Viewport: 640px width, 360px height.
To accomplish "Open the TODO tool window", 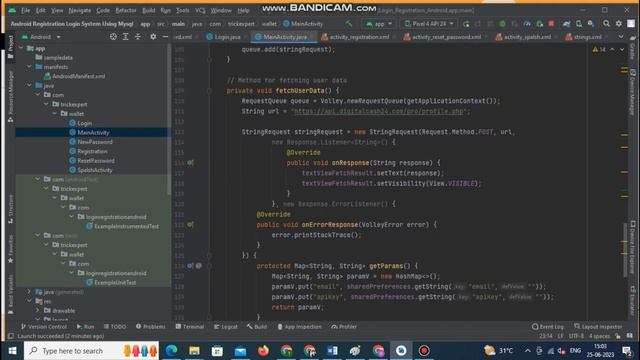I will tap(115, 327).
